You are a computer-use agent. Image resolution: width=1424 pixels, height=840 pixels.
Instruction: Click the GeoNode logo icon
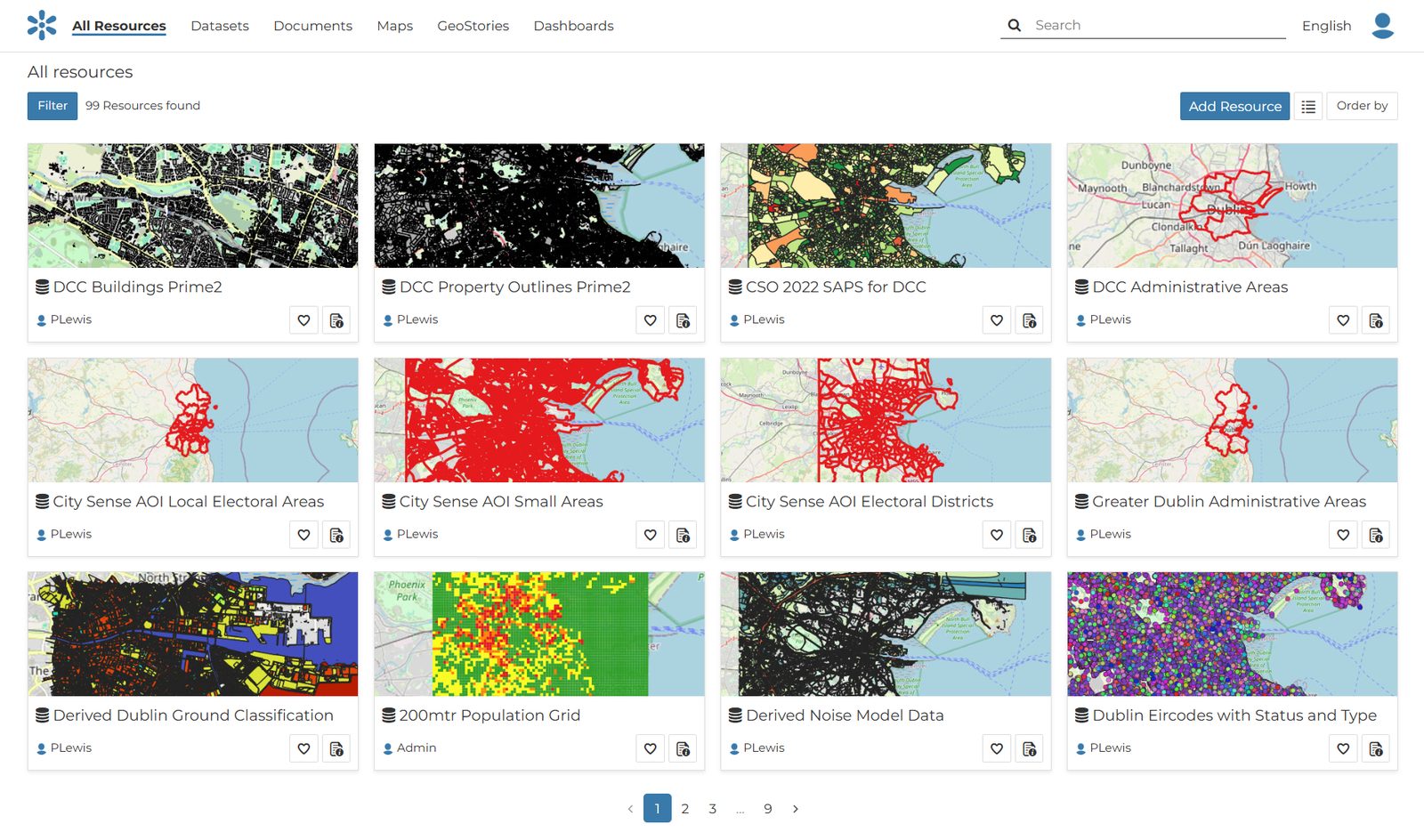pyautogui.click(x=42, y=26)
